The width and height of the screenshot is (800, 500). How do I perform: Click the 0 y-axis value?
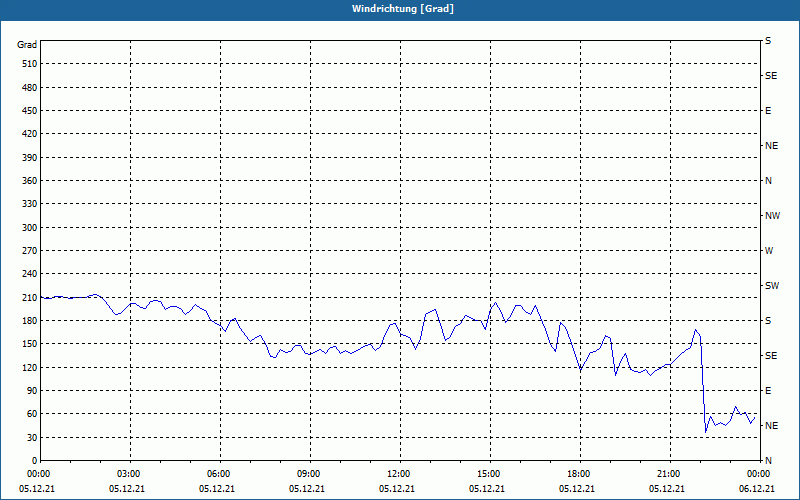pos(35,461)
